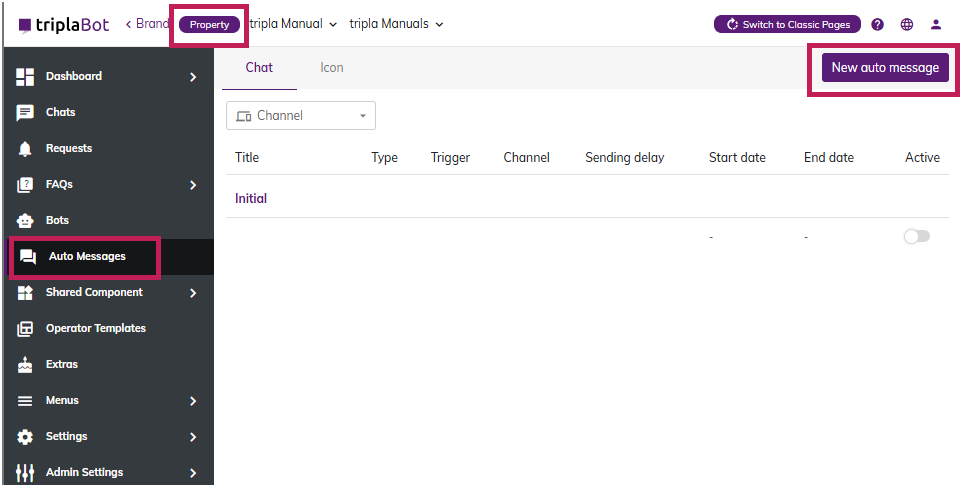The width and height of the screenshot is (964, 486).
Task: Toggle the Active switch in the Initial row
Action: click(x=916, y=237)
